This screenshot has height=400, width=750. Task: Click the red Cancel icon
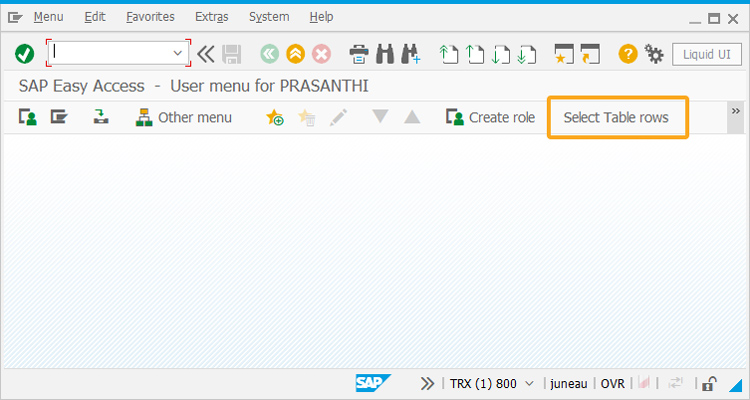321,54
